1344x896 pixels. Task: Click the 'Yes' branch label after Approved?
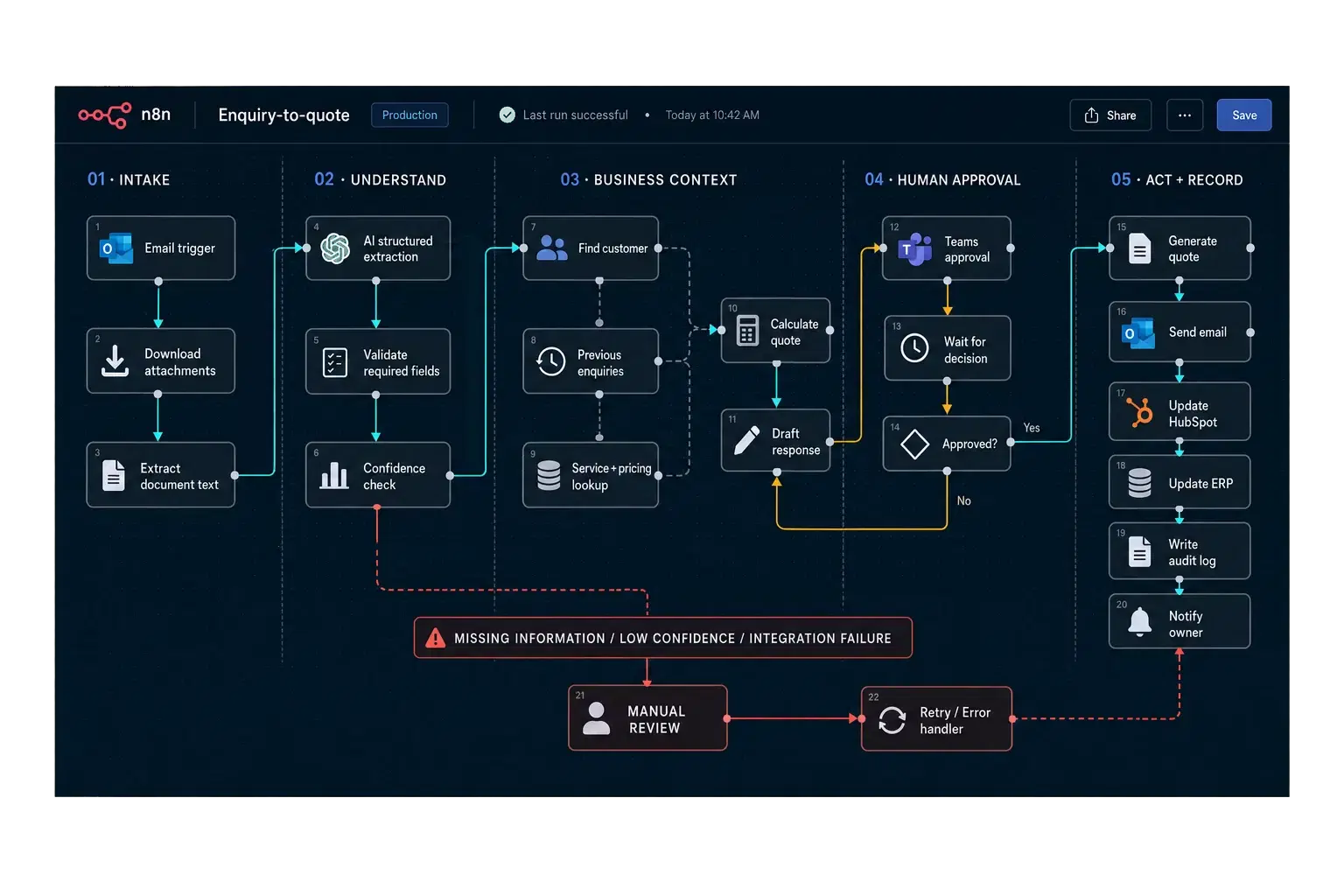1032,428
